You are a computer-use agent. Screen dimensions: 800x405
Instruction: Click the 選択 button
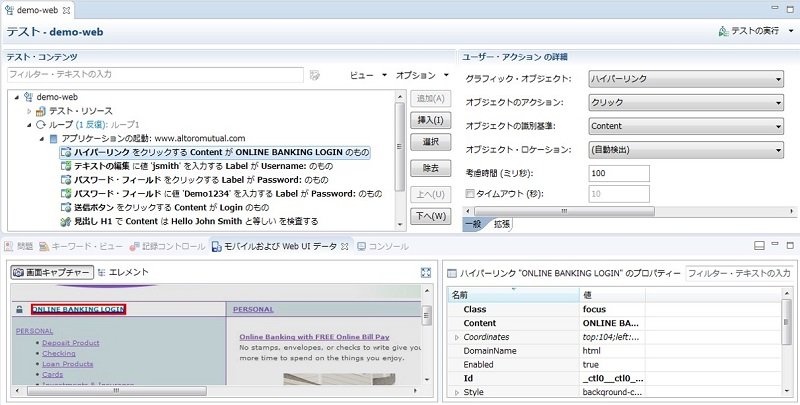(431, 142)
